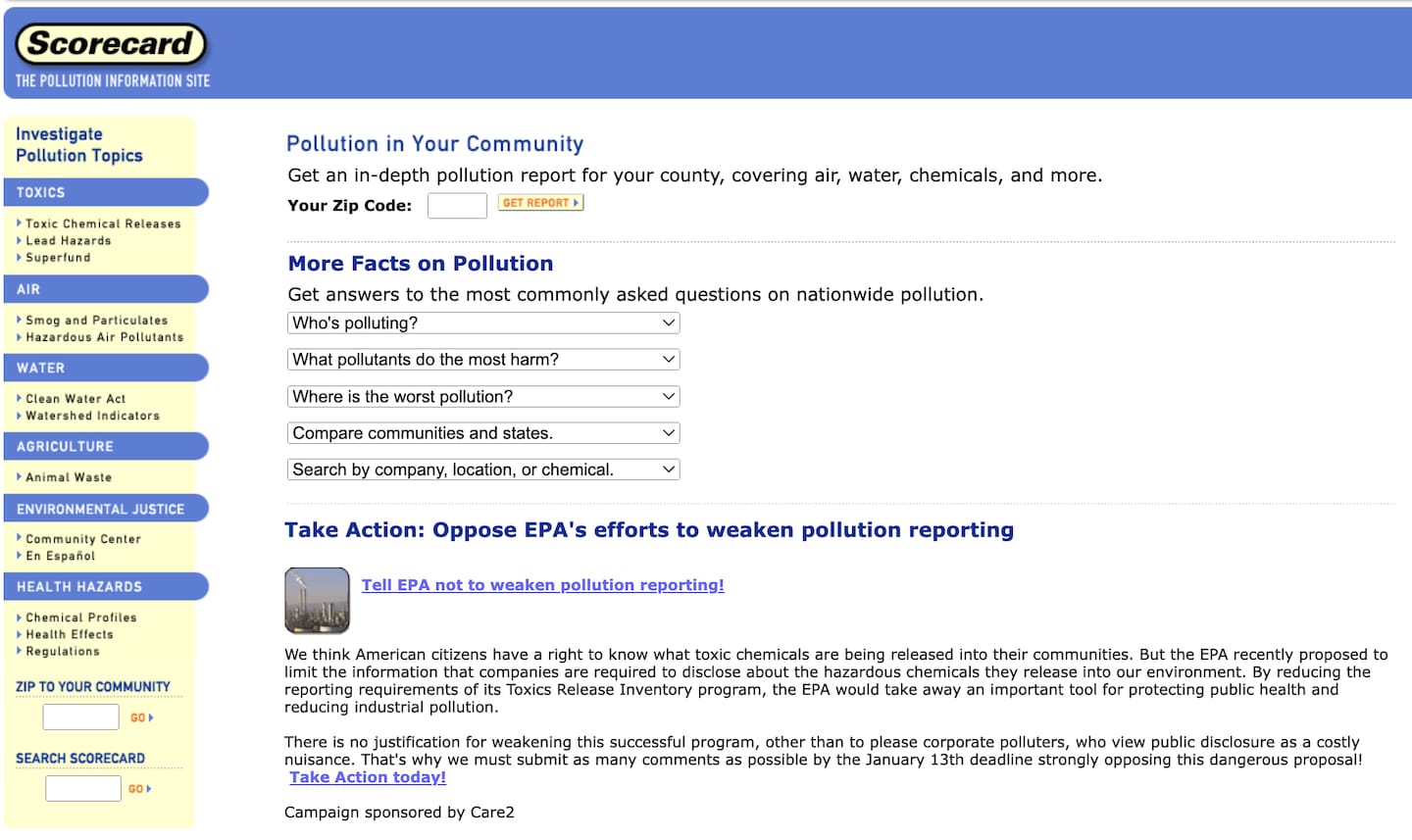Follow "Tell EPA not to weaken pollution reporting!" link
Image resolution: width=1412 pixels, height=840 pixels.
542,585
